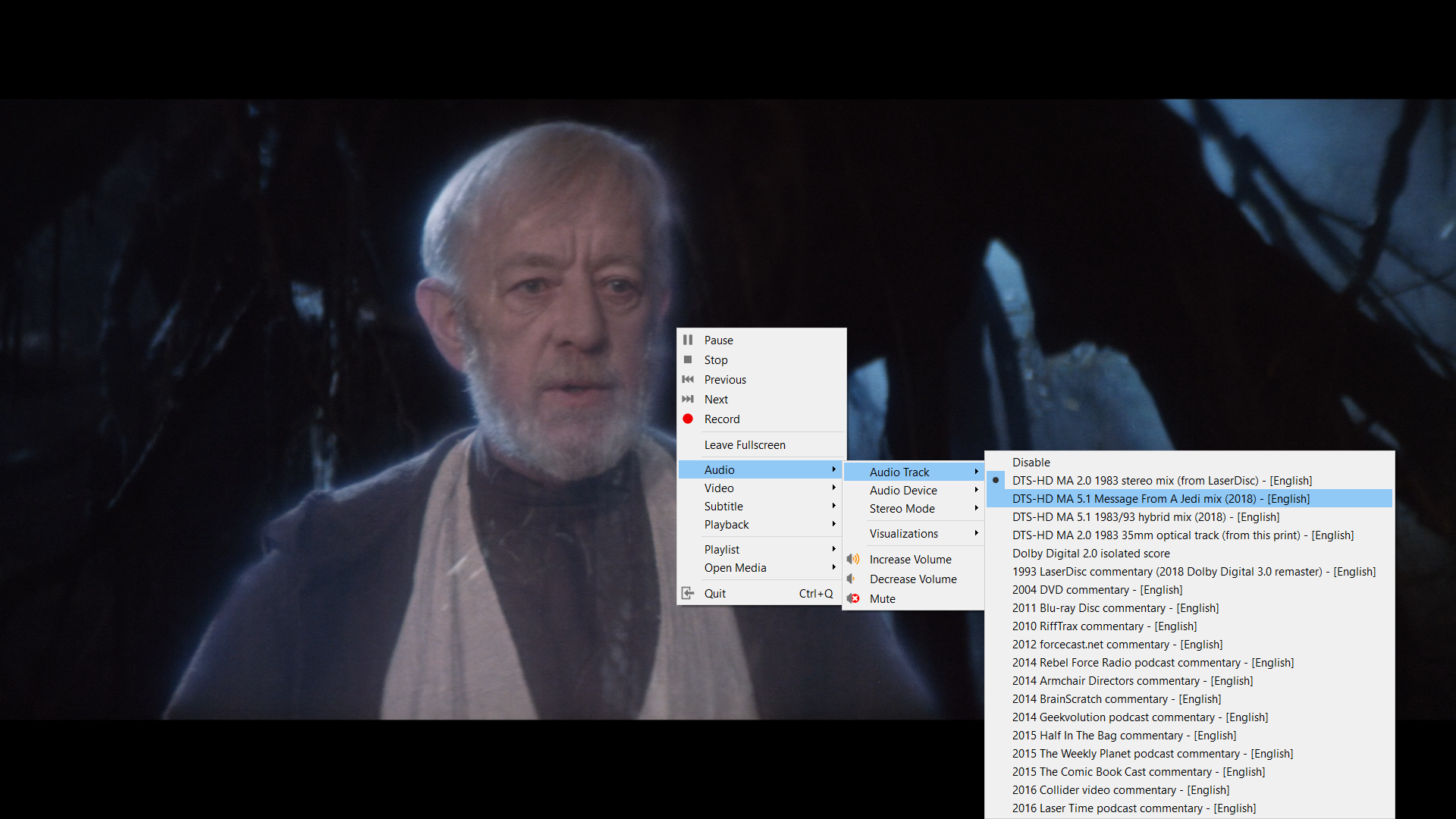This screenshot has height=819, width=1456.
Task: Select 2016 Collider video commentary
Action: pyautogui.click(x=1189, y=789)
